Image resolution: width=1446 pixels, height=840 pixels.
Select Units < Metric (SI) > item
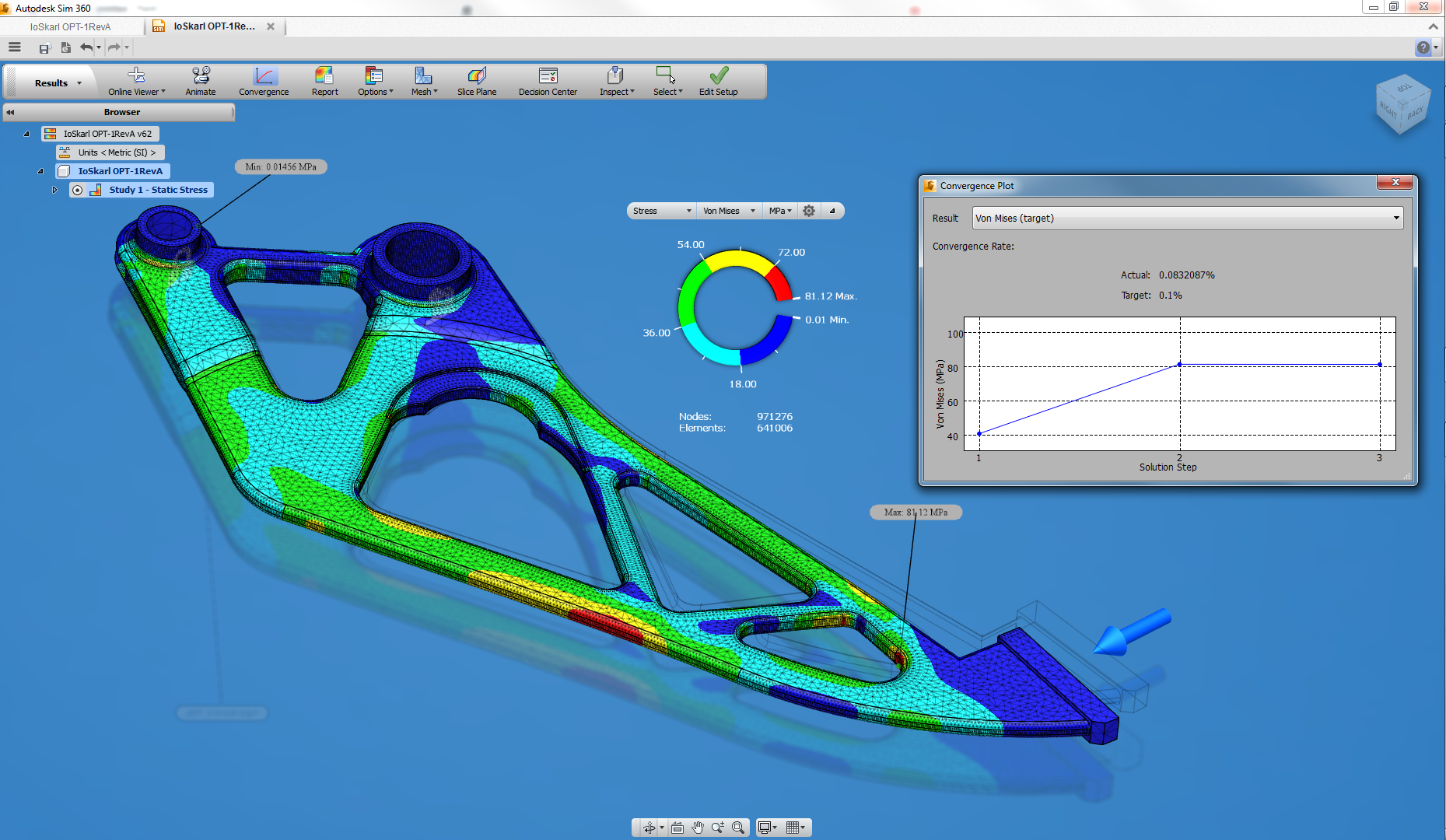click(110, 152)
